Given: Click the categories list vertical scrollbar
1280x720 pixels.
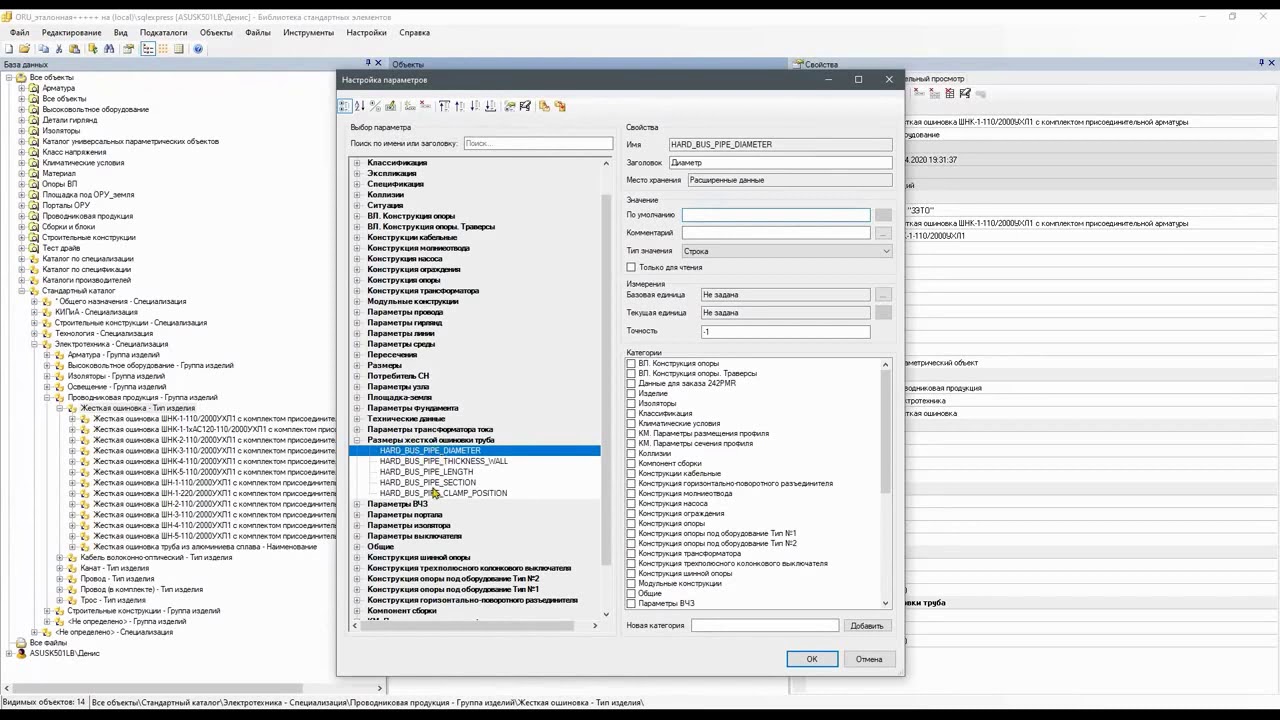Looking at the screenshot, I should click(886, 483).
